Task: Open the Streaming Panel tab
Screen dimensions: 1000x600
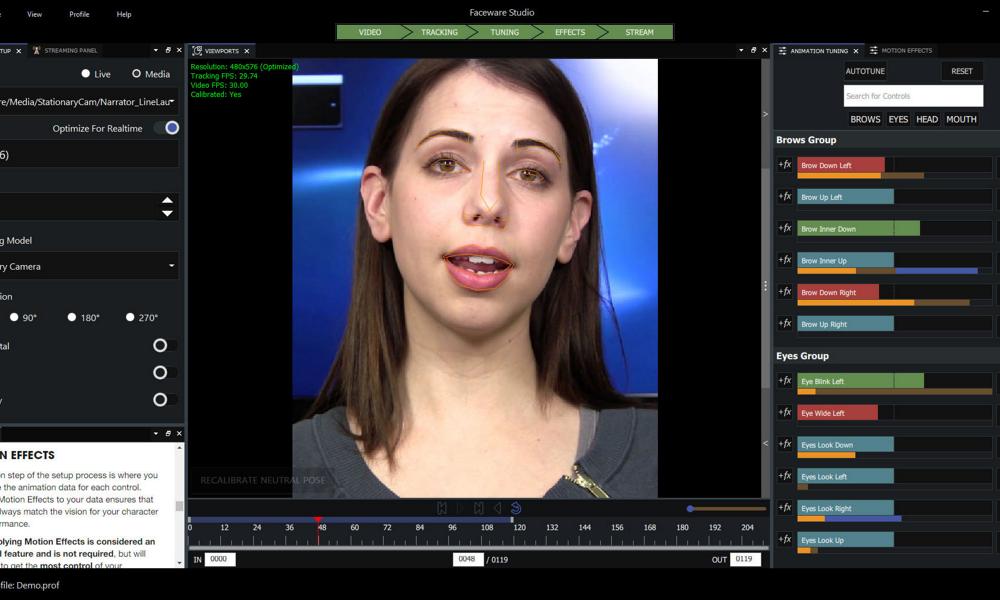Action: [70, 50]
